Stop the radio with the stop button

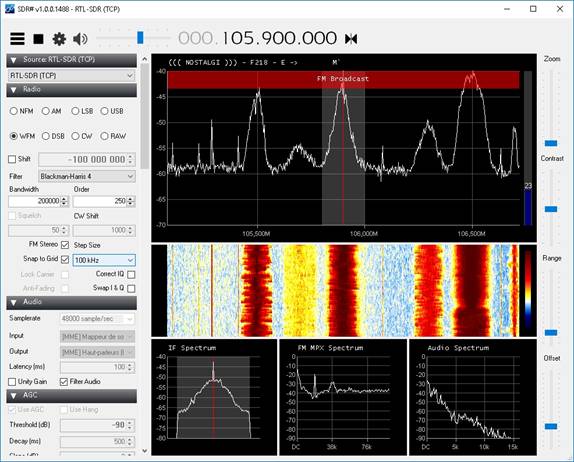(38, 39)
